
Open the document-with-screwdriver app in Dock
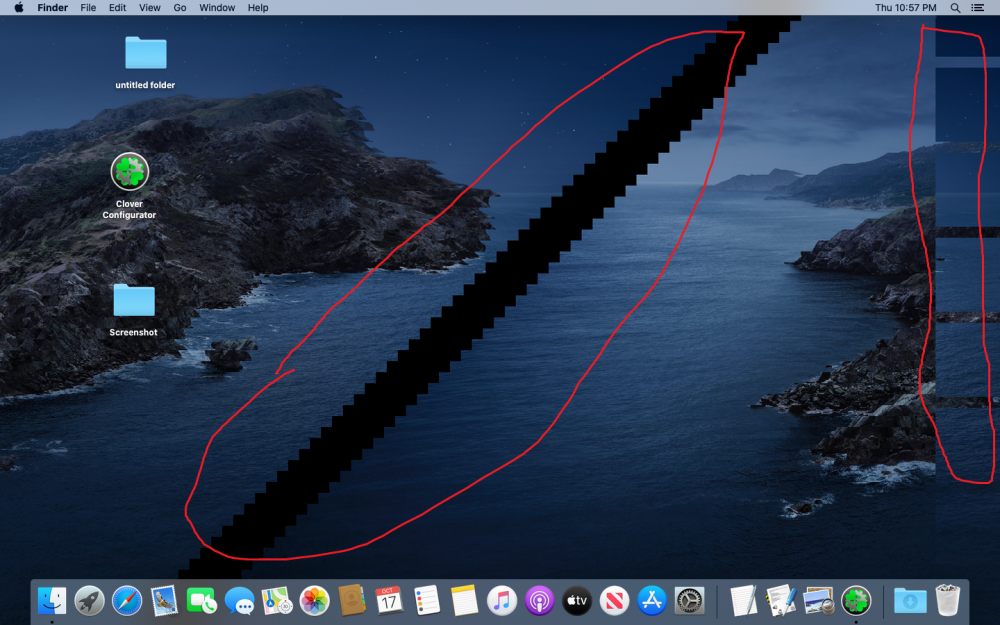pyautogui.click(x=781, y=601)
